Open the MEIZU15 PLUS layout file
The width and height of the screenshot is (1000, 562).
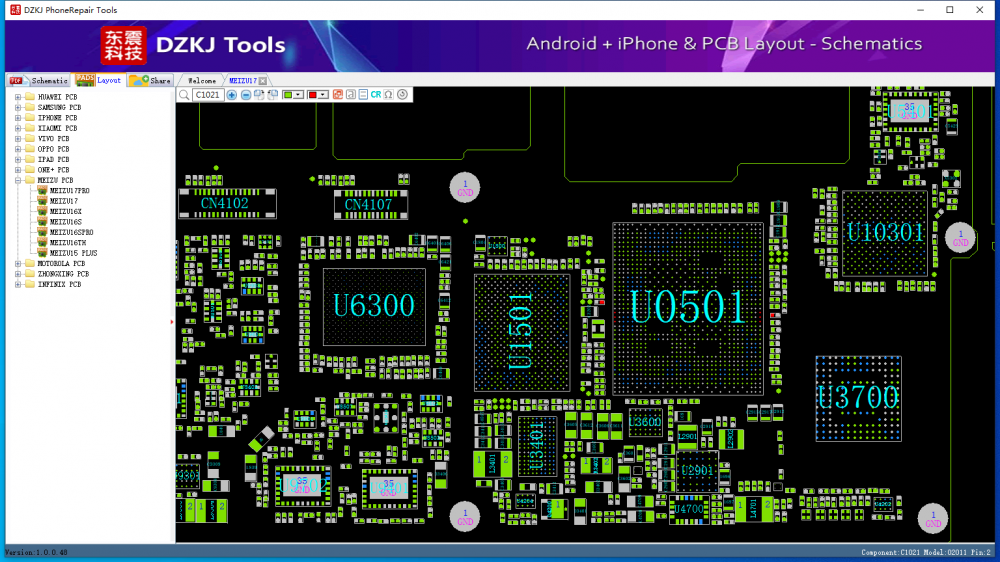click(72, 253)
